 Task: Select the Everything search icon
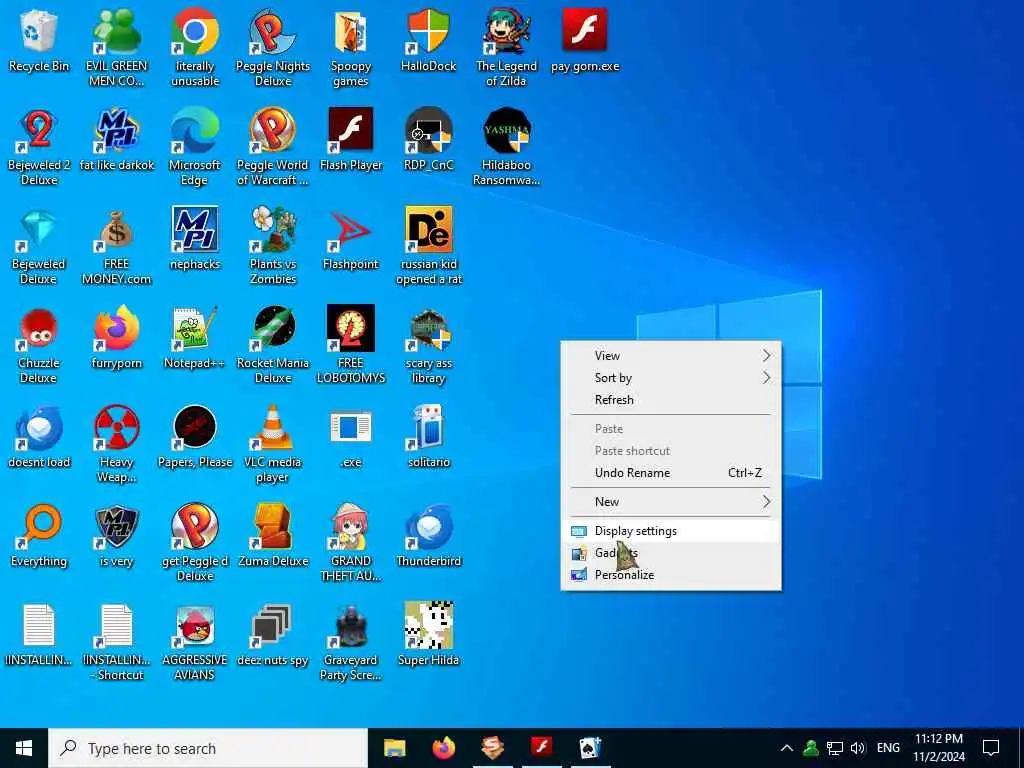pyautogui.click(x=39, y=537)
